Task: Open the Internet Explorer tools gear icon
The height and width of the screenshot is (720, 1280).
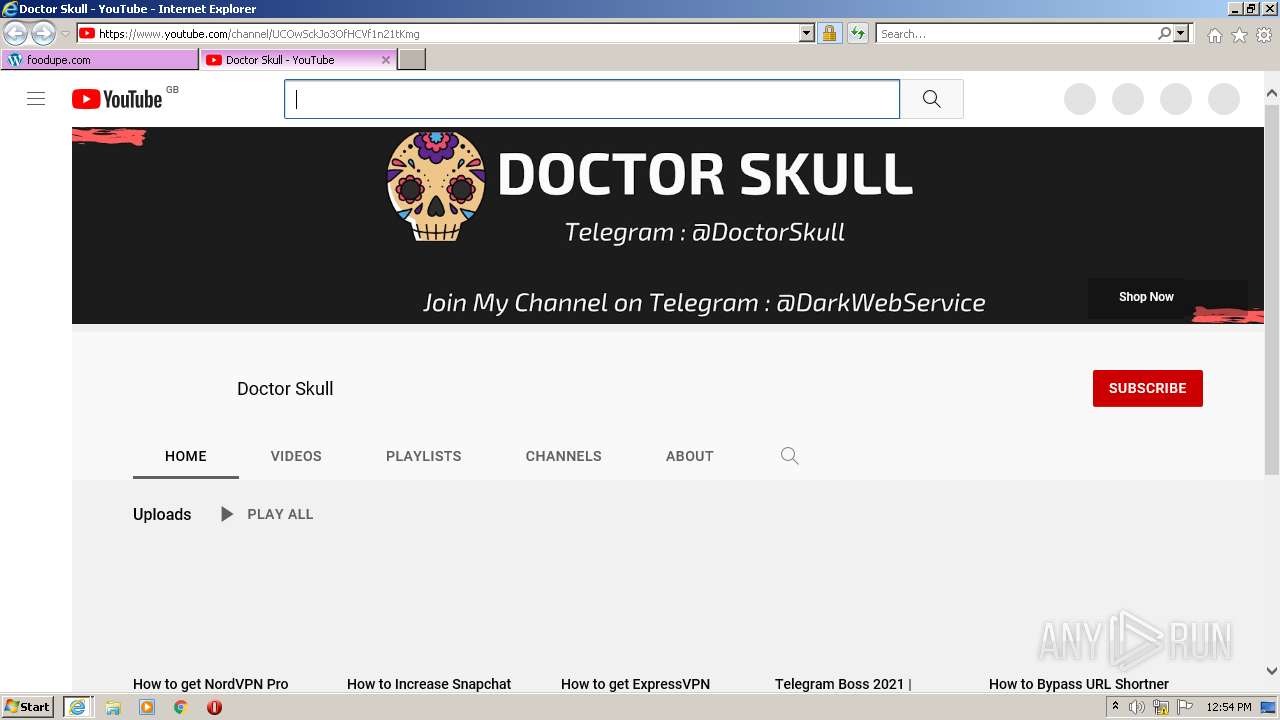Action: [1264, 35]
